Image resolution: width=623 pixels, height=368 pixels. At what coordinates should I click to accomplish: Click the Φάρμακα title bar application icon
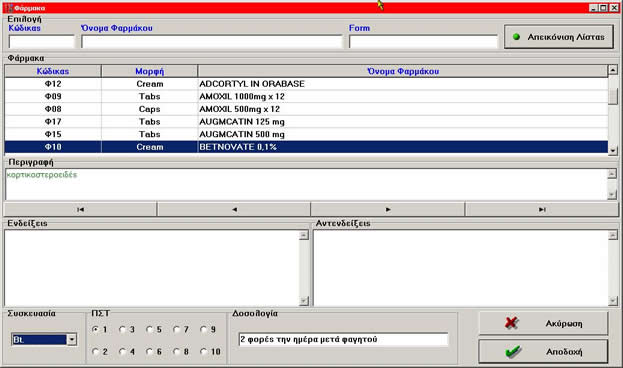coord(8,8)
